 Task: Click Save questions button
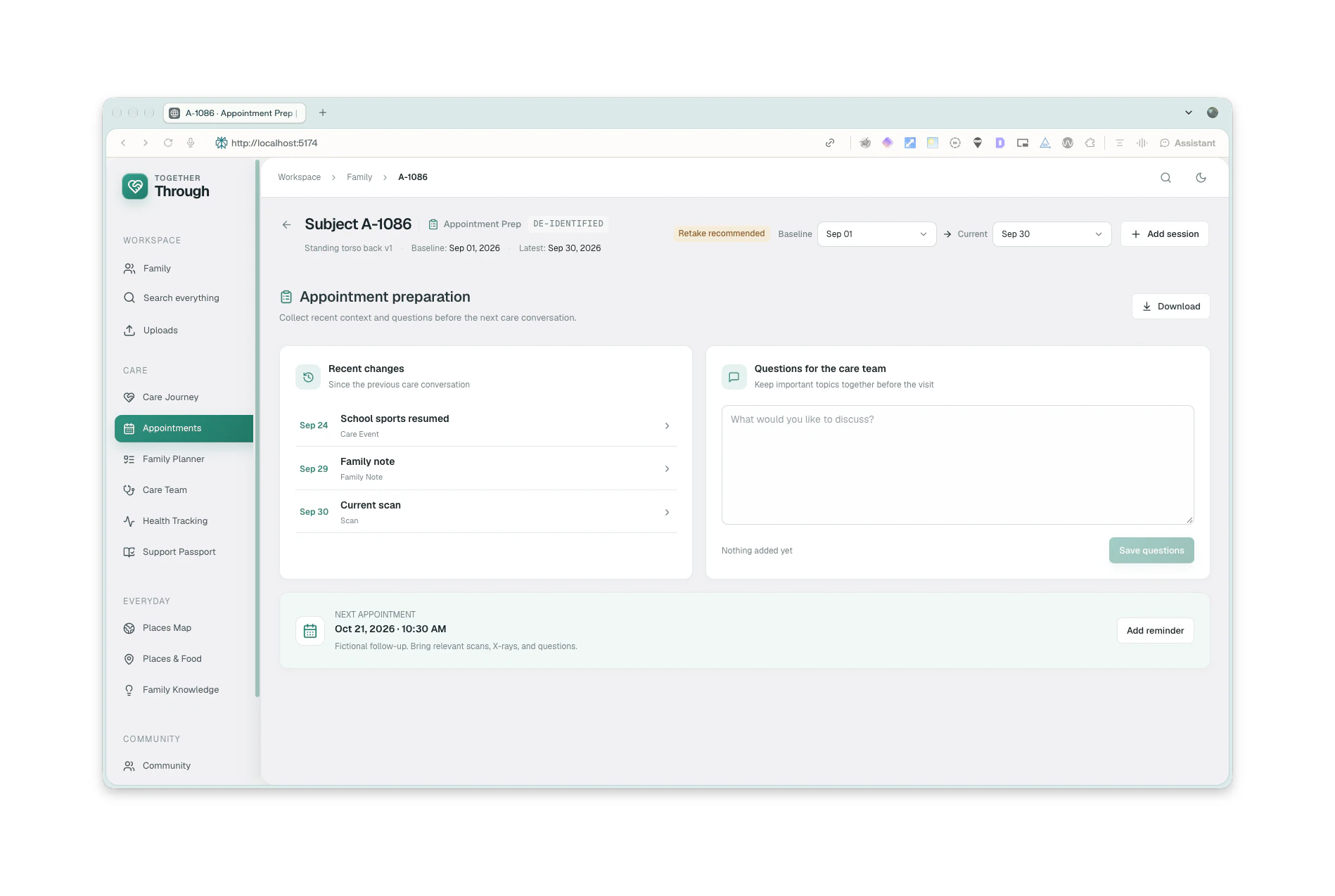click(1151, 551)
